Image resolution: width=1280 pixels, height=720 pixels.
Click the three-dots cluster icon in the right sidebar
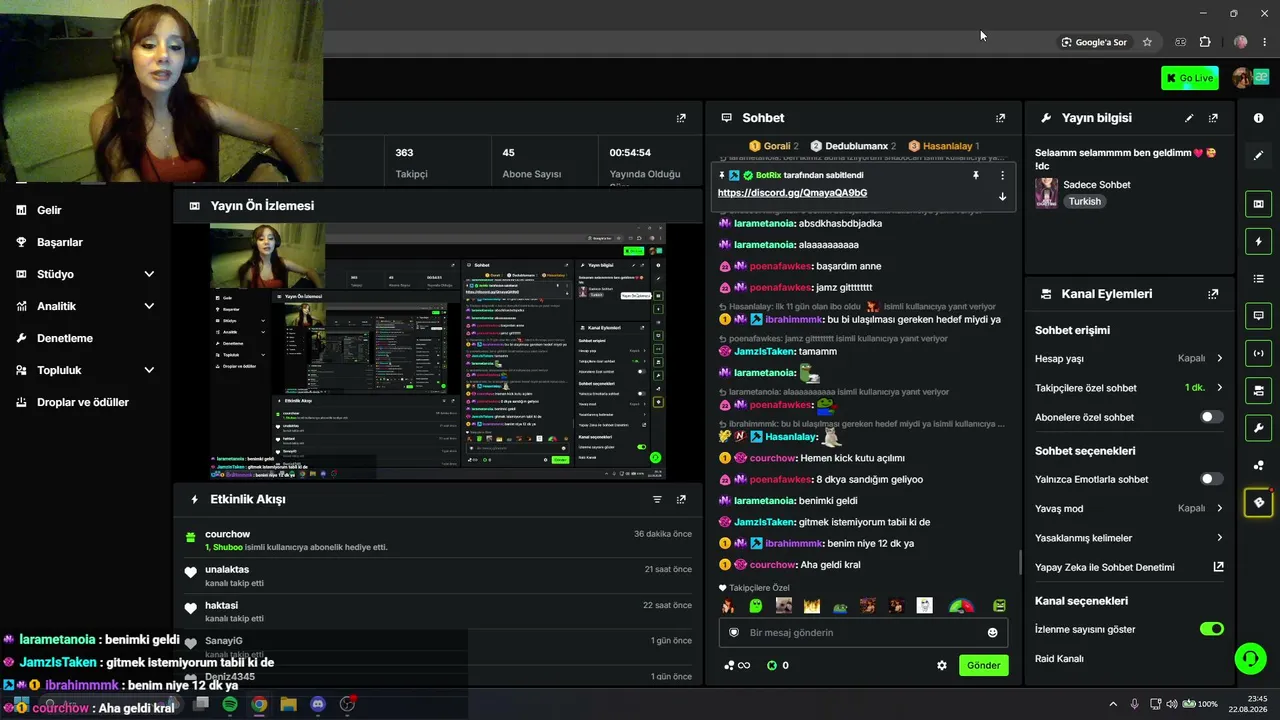coord(1258,465)
